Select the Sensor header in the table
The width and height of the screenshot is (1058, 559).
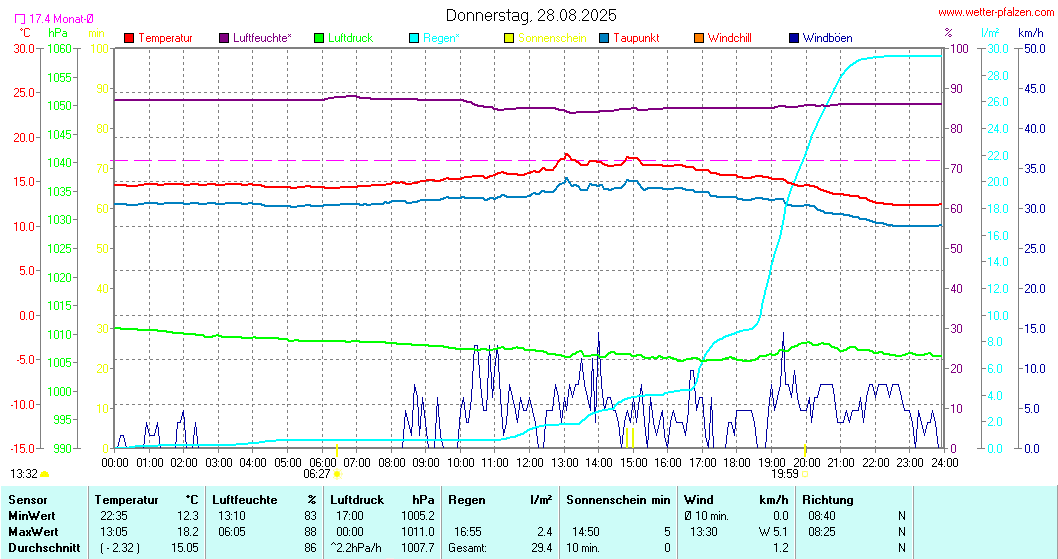(x=26, y=499)
